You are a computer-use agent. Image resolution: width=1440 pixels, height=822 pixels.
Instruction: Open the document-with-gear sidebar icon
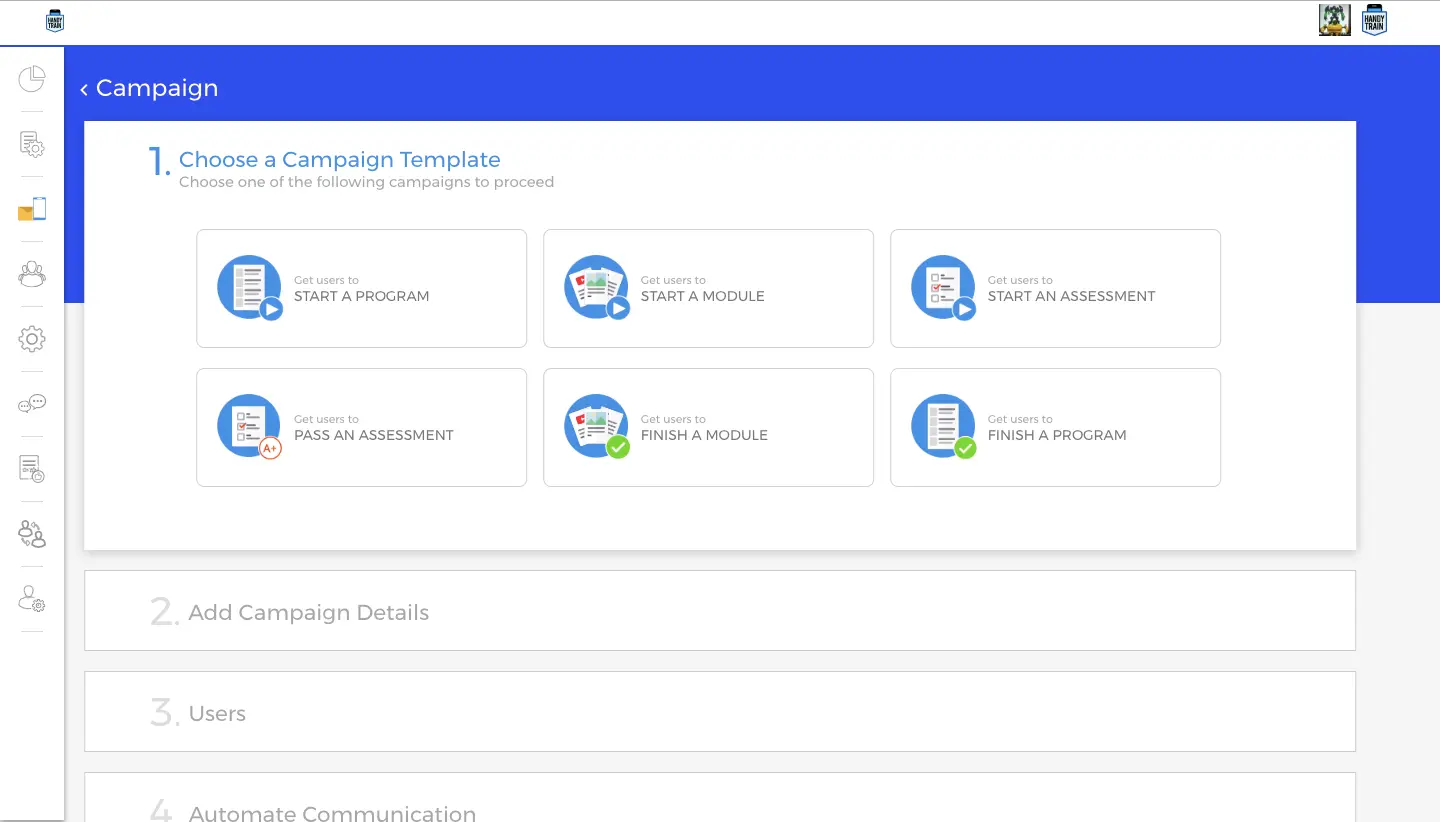[x=32, y=144]
